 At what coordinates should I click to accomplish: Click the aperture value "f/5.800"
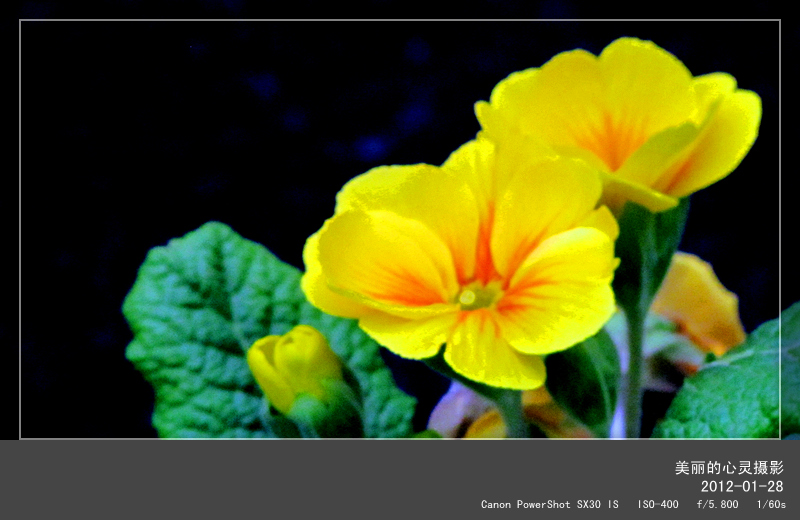pos(717,504)
